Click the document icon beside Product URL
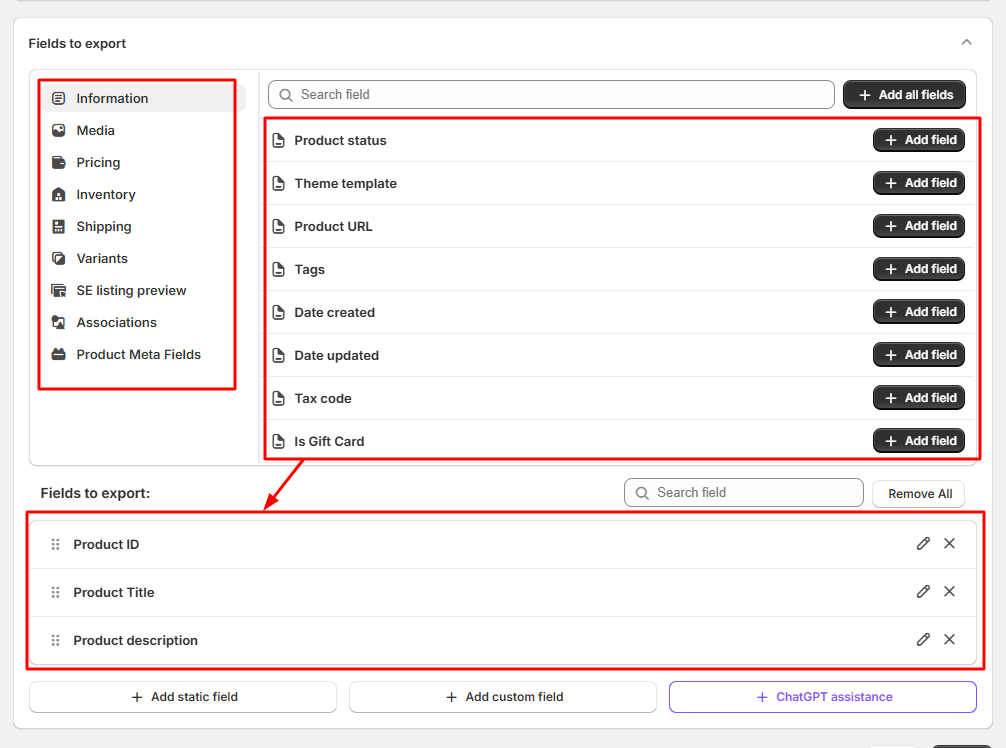 point(278,226)
